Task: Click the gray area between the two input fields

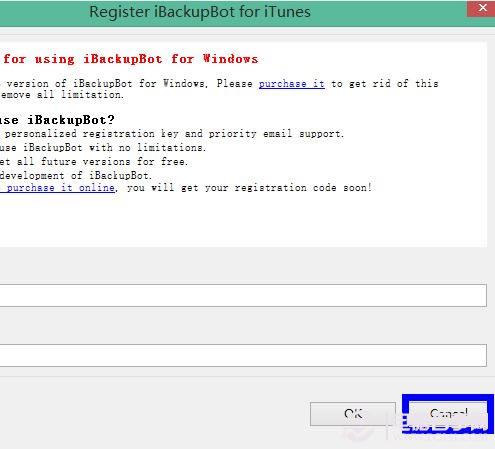Action: coord(243,325)
